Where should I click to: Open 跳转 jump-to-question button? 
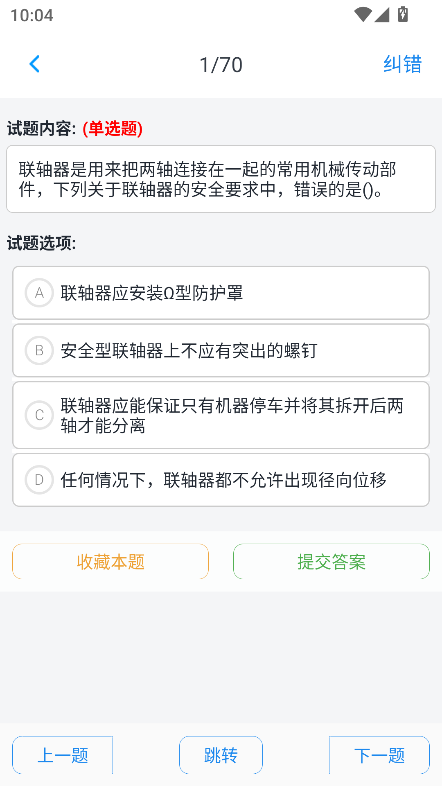pyautogui.click(x=221, y=755)
